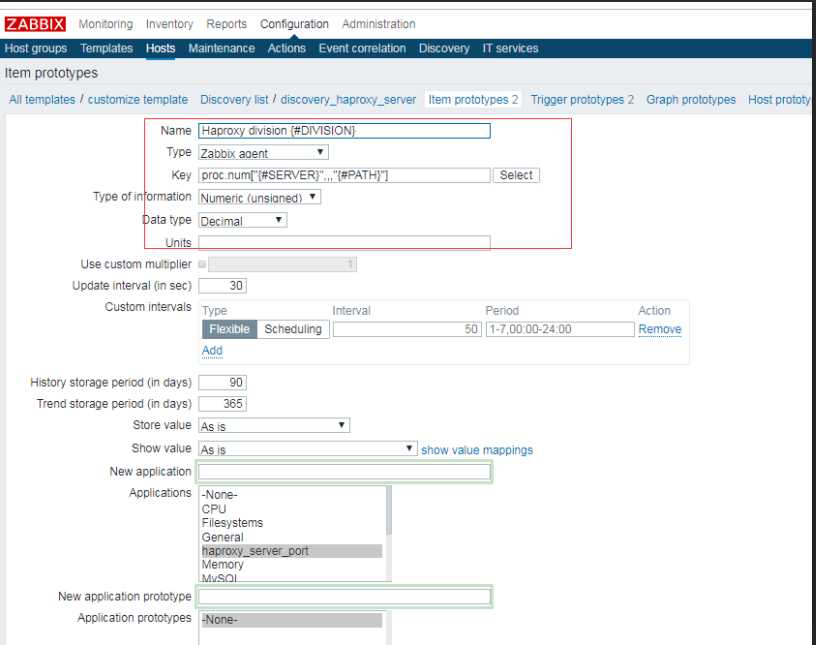Open IT services section

point(510,48)
